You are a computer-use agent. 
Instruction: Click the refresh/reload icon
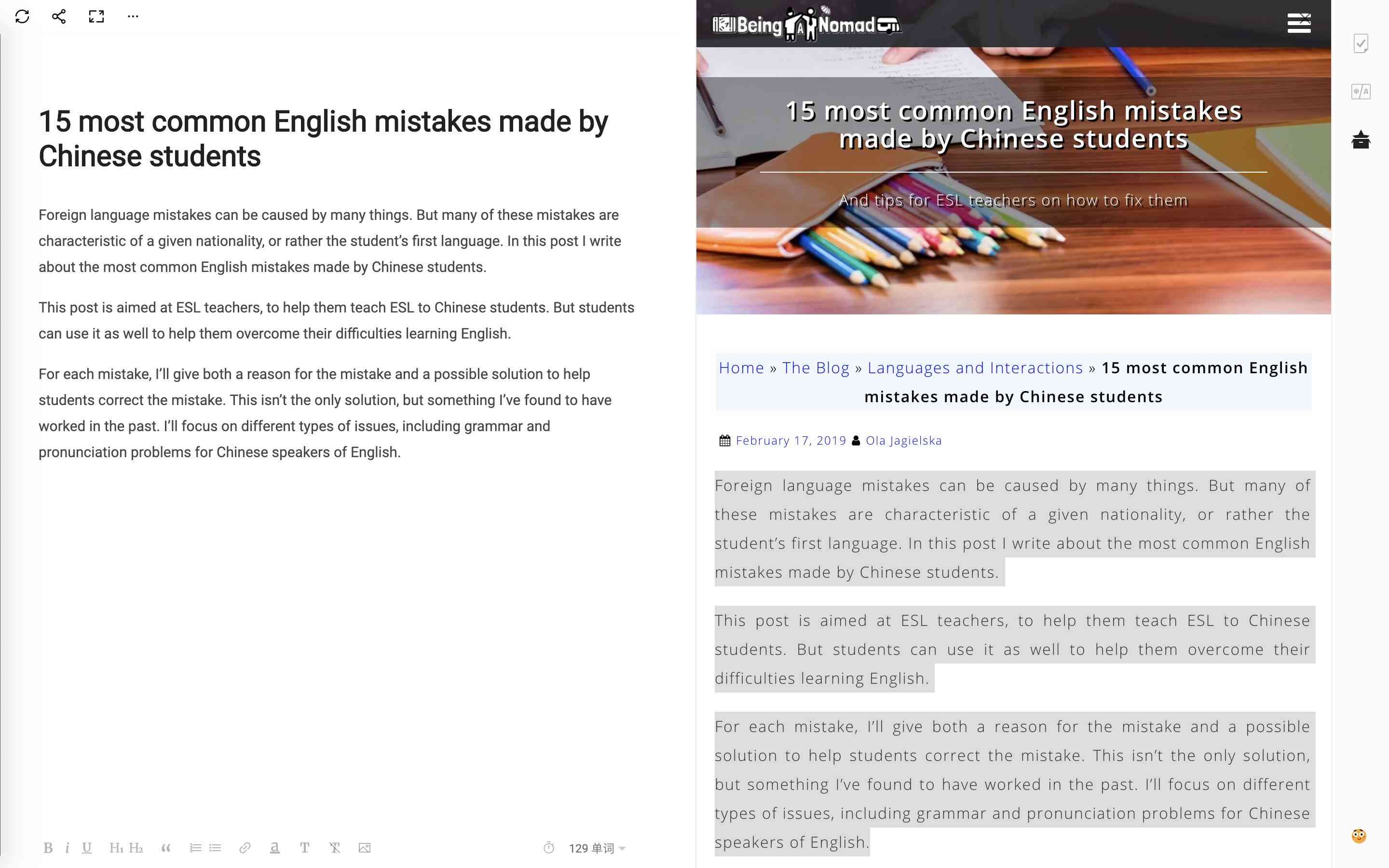tap(22, 17)
